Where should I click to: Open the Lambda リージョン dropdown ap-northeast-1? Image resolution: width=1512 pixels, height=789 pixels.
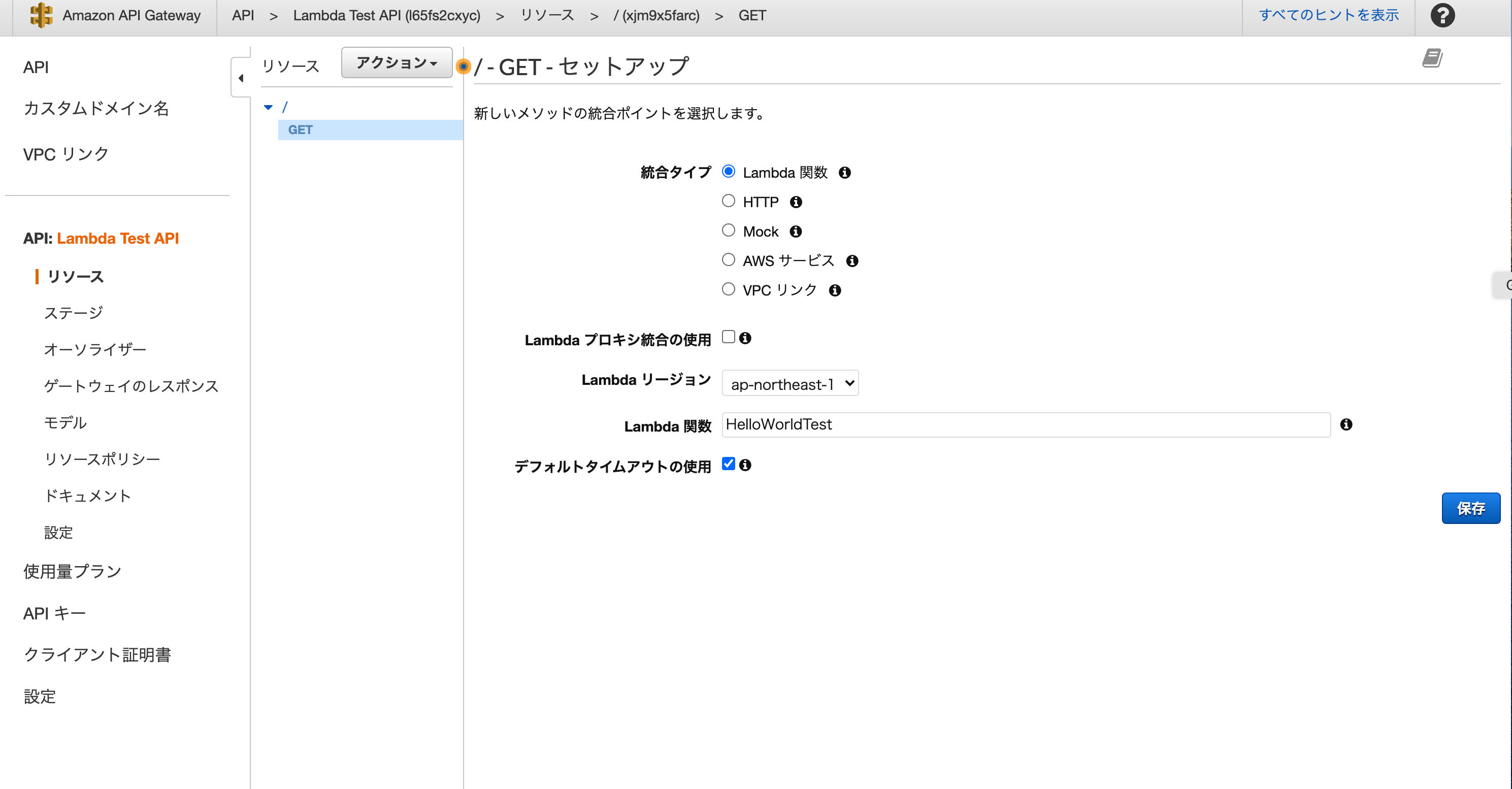[x=790, y=383]
